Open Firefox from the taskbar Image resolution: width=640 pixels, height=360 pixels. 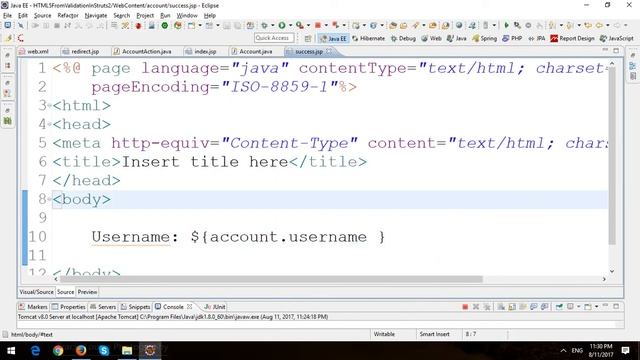click(x=81, y=351)
